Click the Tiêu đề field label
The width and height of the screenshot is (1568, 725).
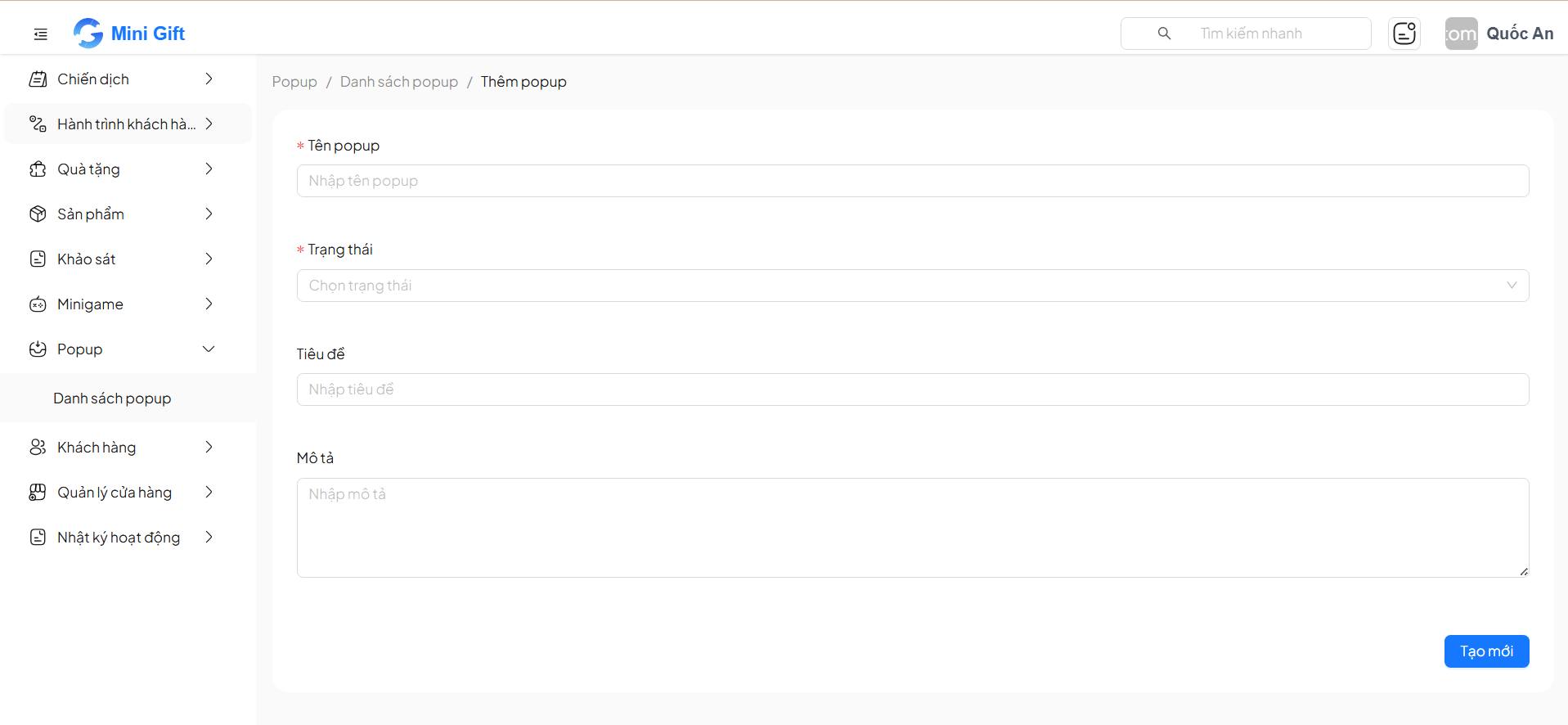pyautogui.click(x=321, y=354)
